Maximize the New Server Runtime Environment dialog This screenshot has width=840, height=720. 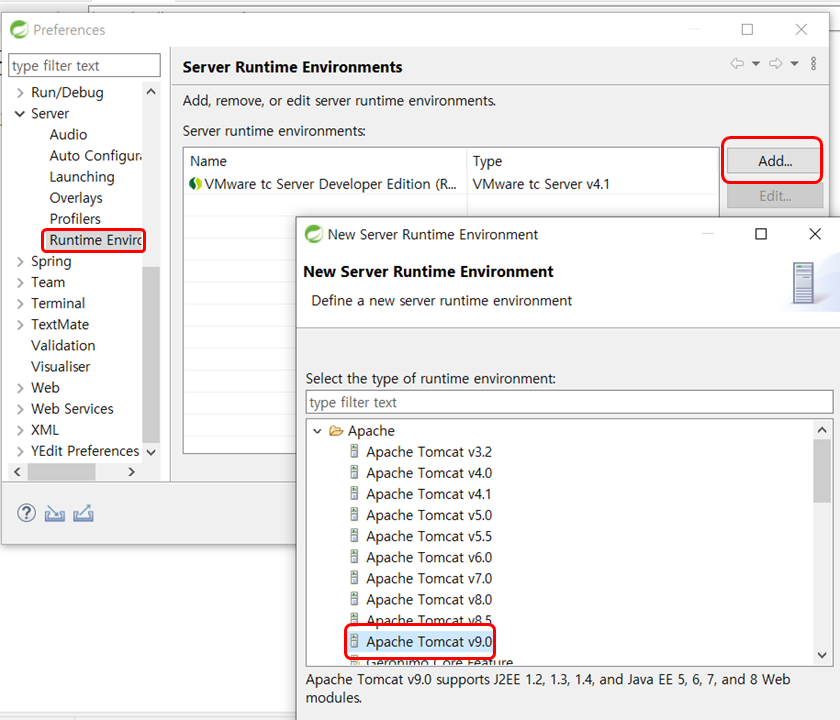coord(761,234)
